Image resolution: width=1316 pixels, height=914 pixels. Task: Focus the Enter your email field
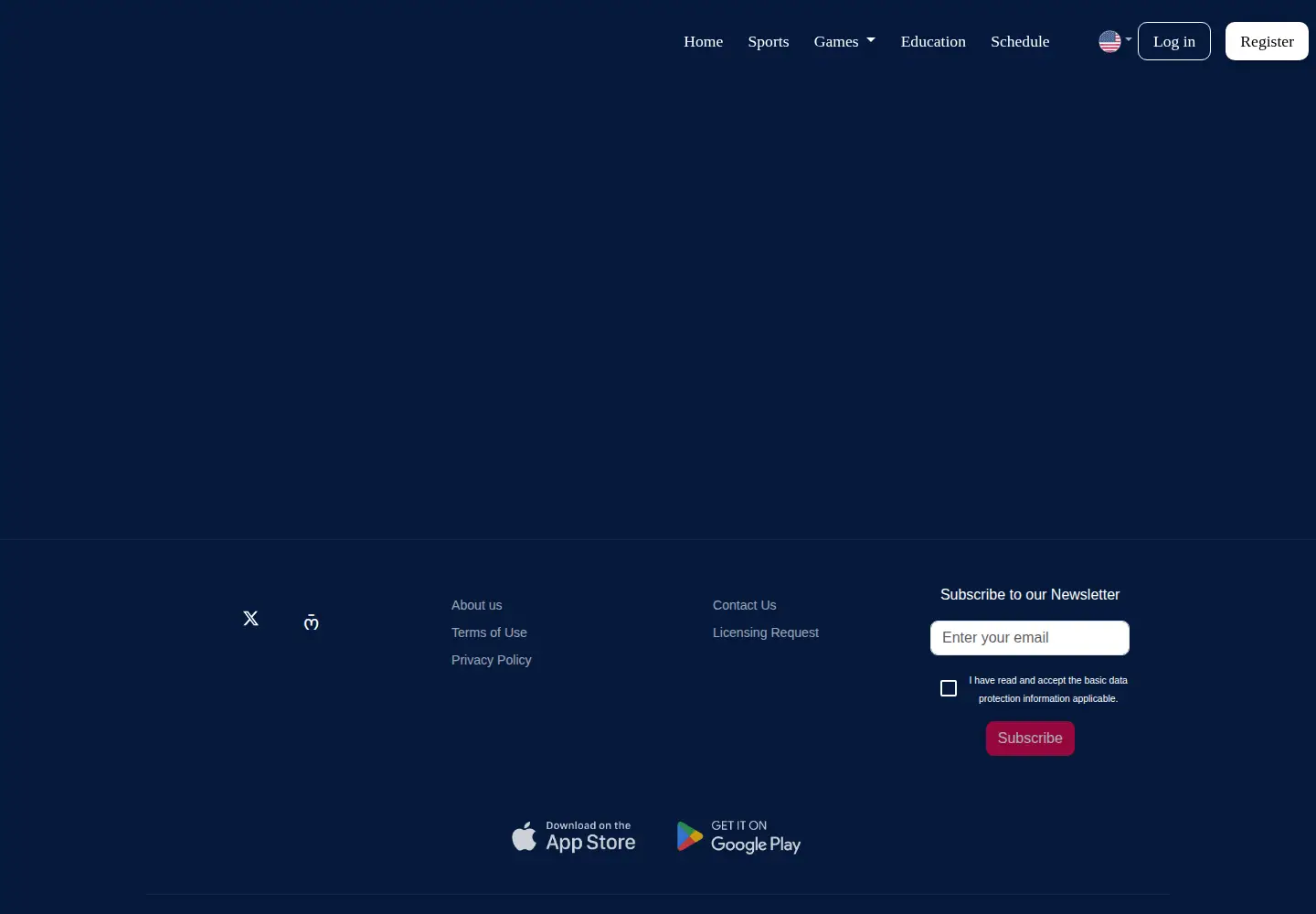click(1030, 638)
